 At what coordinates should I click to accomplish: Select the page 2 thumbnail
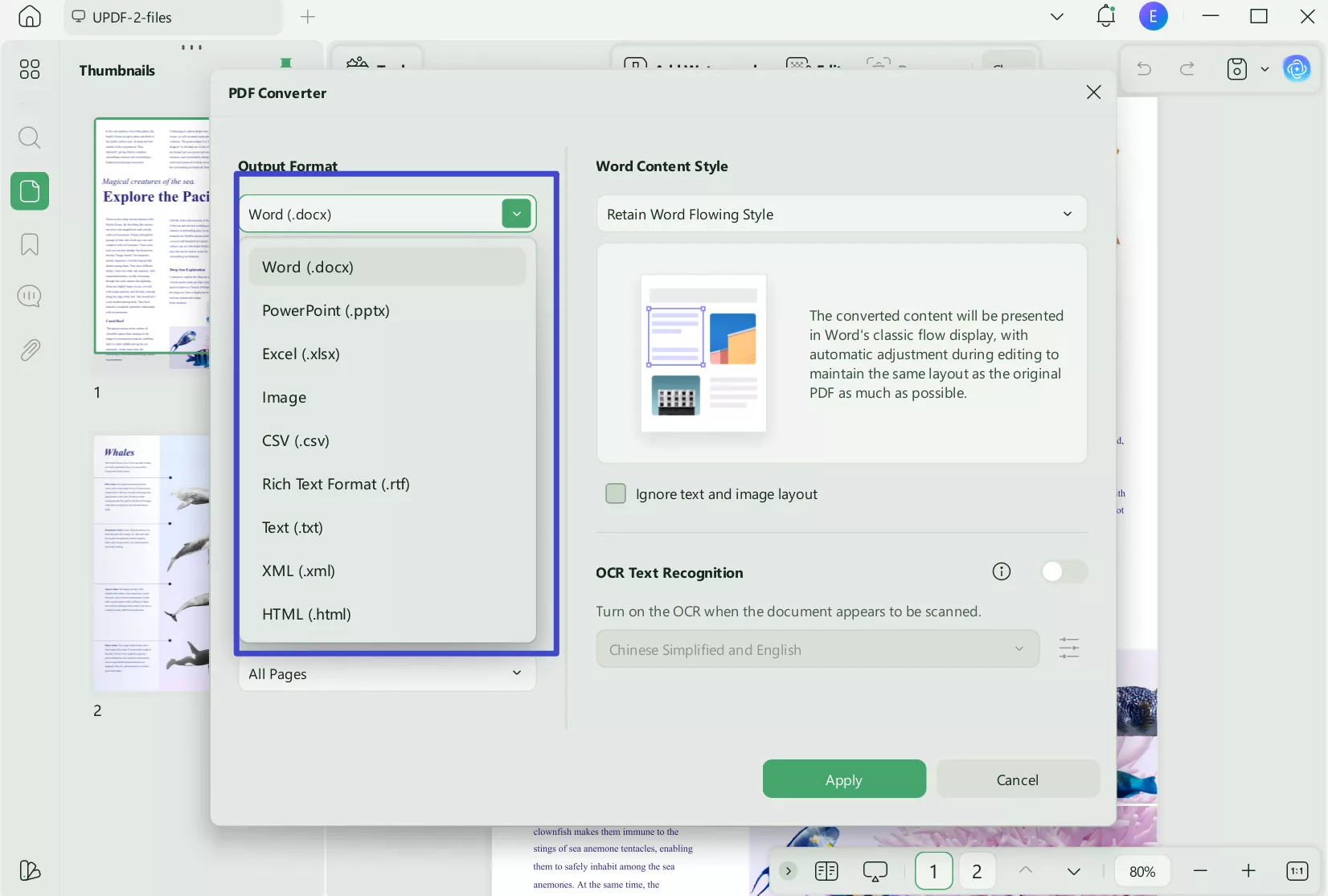coord(151,563)
